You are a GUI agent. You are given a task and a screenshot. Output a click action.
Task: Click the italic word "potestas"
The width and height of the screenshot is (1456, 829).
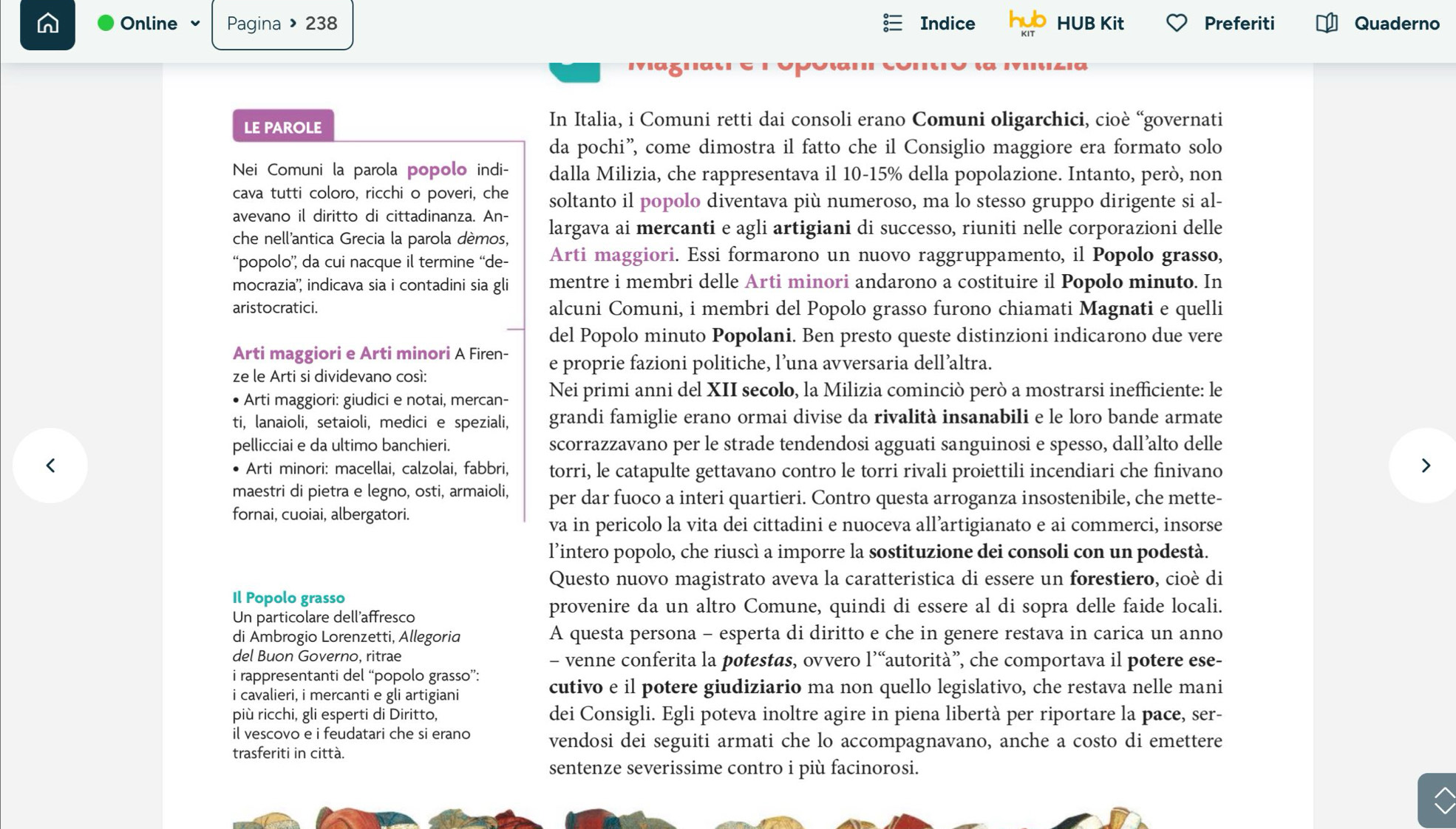pos(757,660)
